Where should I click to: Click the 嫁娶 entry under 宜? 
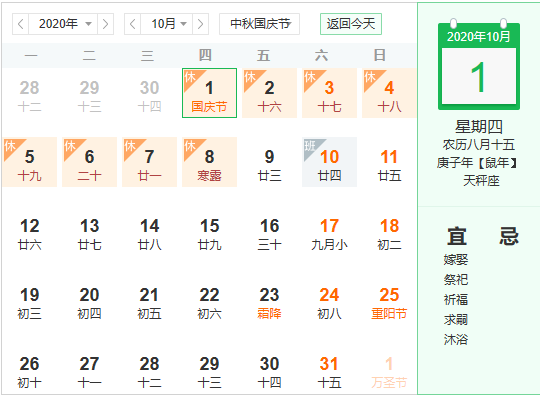click(456, 260)
